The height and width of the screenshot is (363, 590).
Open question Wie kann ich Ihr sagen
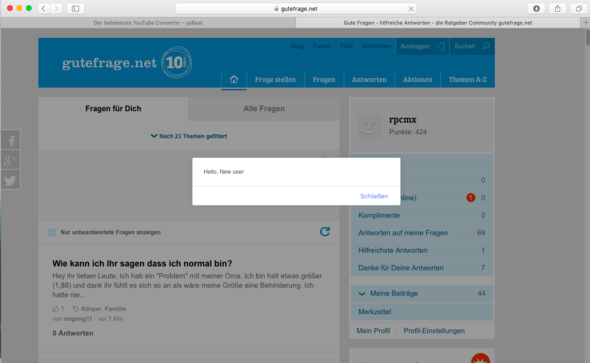coord(142,263)
